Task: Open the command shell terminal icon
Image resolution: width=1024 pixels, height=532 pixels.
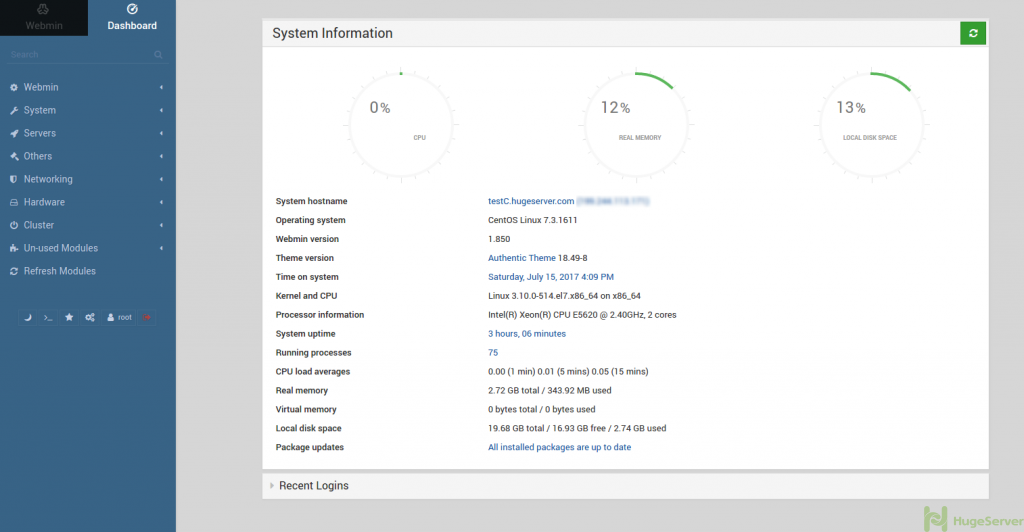Action: [48, 317]
